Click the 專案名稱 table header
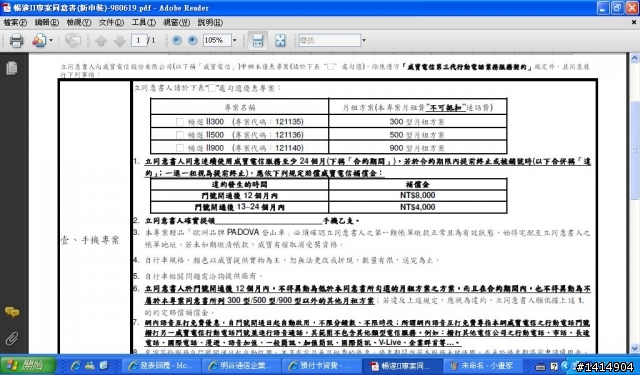 pyautogui.click(x=240, y=107)
